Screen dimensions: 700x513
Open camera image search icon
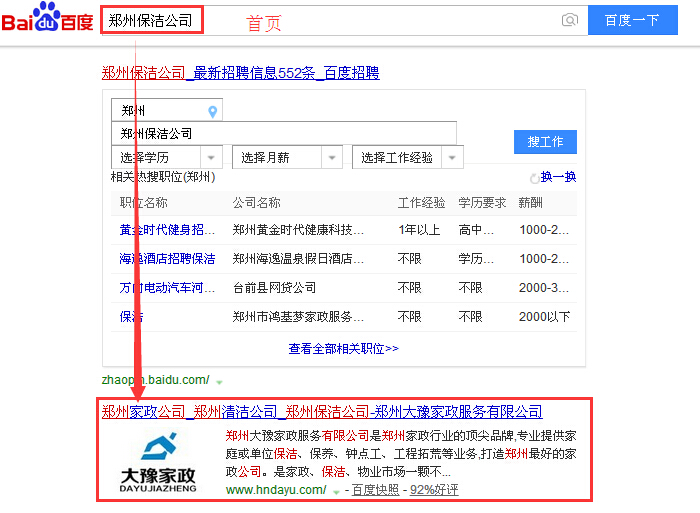pyautogui.click(x=570, y=20)
